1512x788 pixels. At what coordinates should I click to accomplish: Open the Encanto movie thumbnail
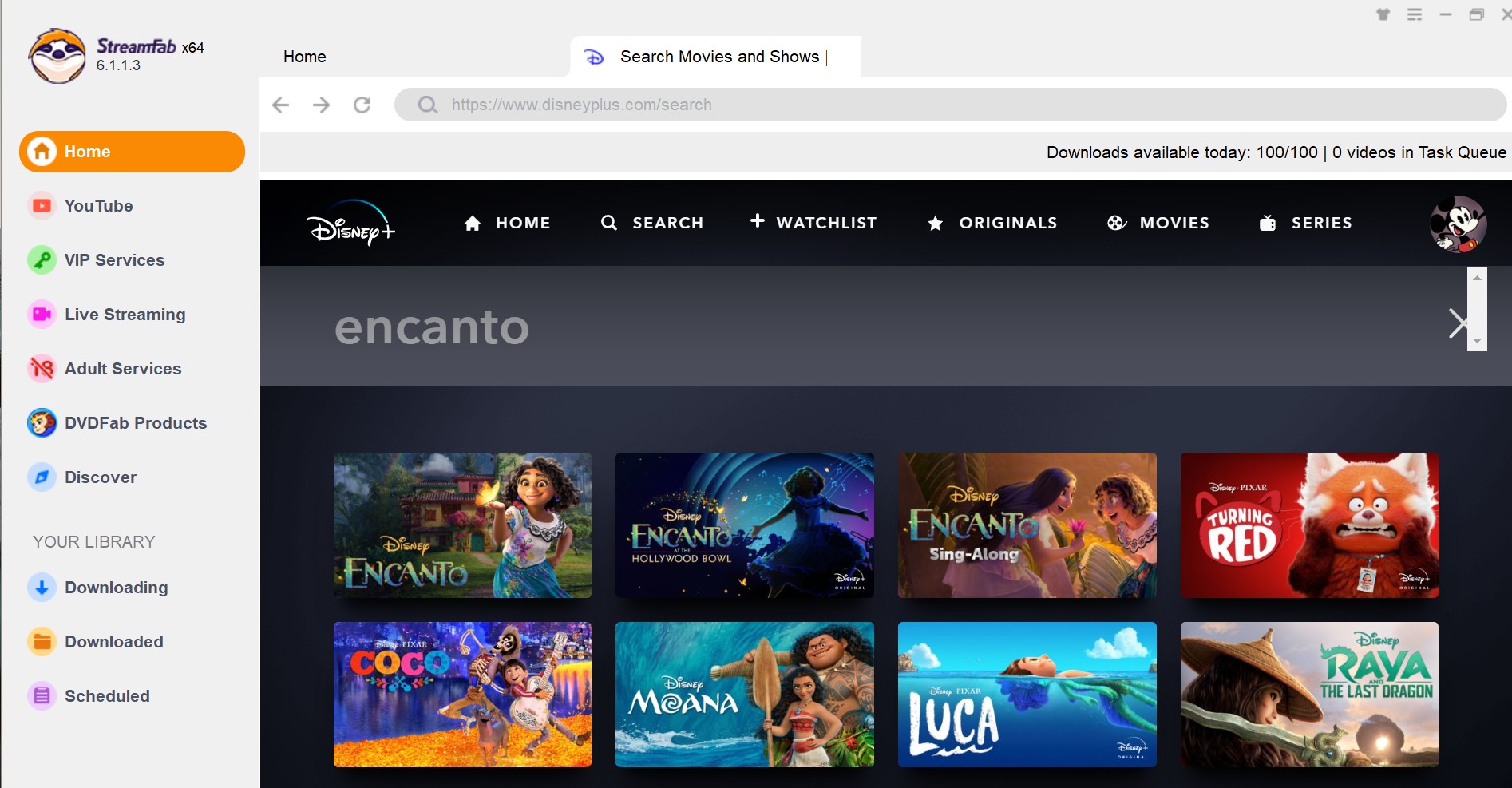coord(462,525)
